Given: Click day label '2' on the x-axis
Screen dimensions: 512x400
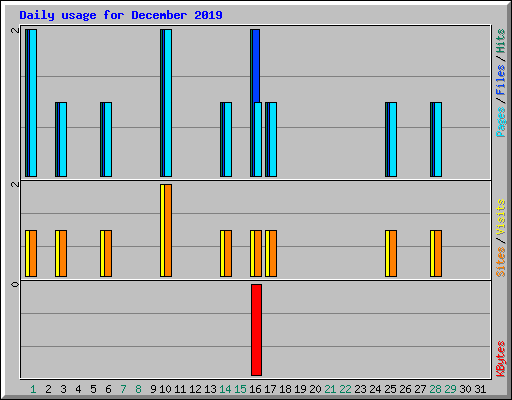Looking at the screenshot, I should [x=48, y=389].
